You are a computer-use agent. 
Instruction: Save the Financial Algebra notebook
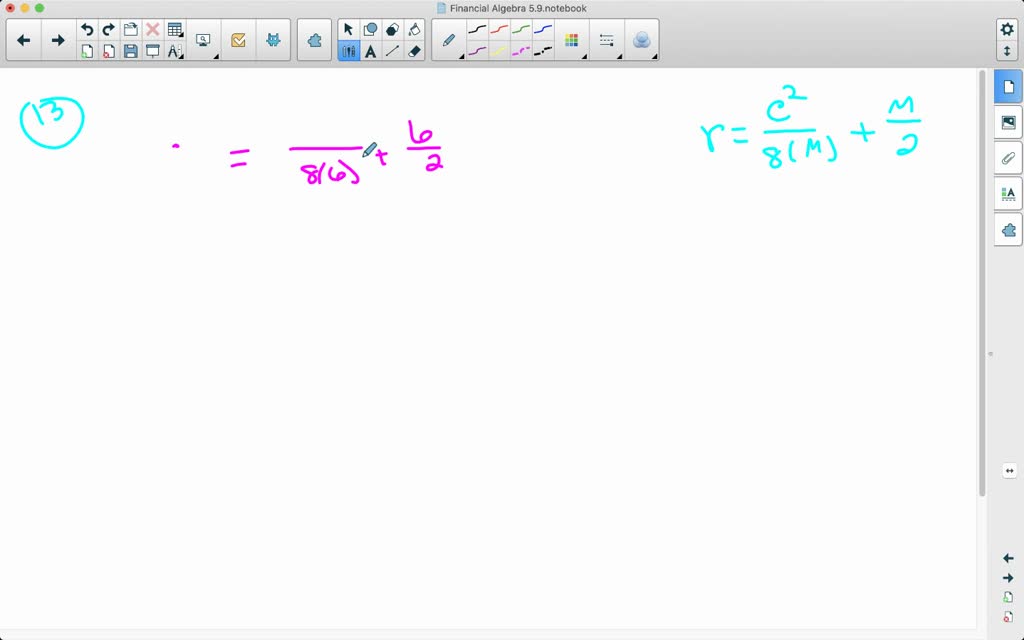pyautogui.click(x=131, y=50)
